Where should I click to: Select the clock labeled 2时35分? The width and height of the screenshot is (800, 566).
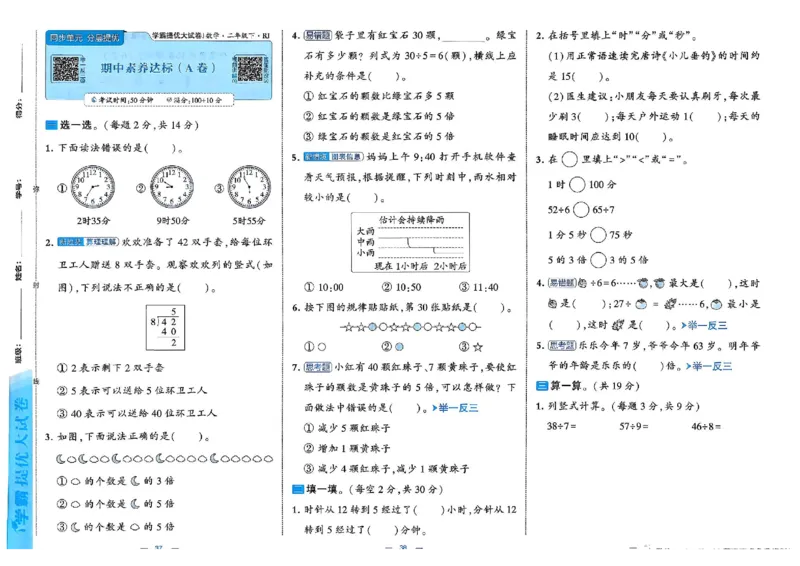pyautogui.click(x=92, y=186)
